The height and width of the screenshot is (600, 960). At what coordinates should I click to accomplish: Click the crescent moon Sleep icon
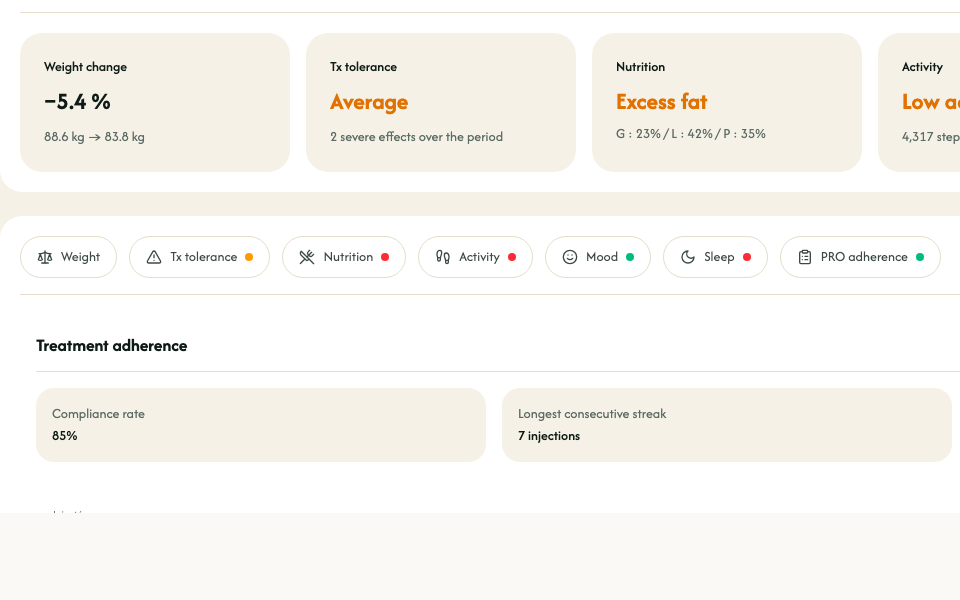click(x=688, y=257)
